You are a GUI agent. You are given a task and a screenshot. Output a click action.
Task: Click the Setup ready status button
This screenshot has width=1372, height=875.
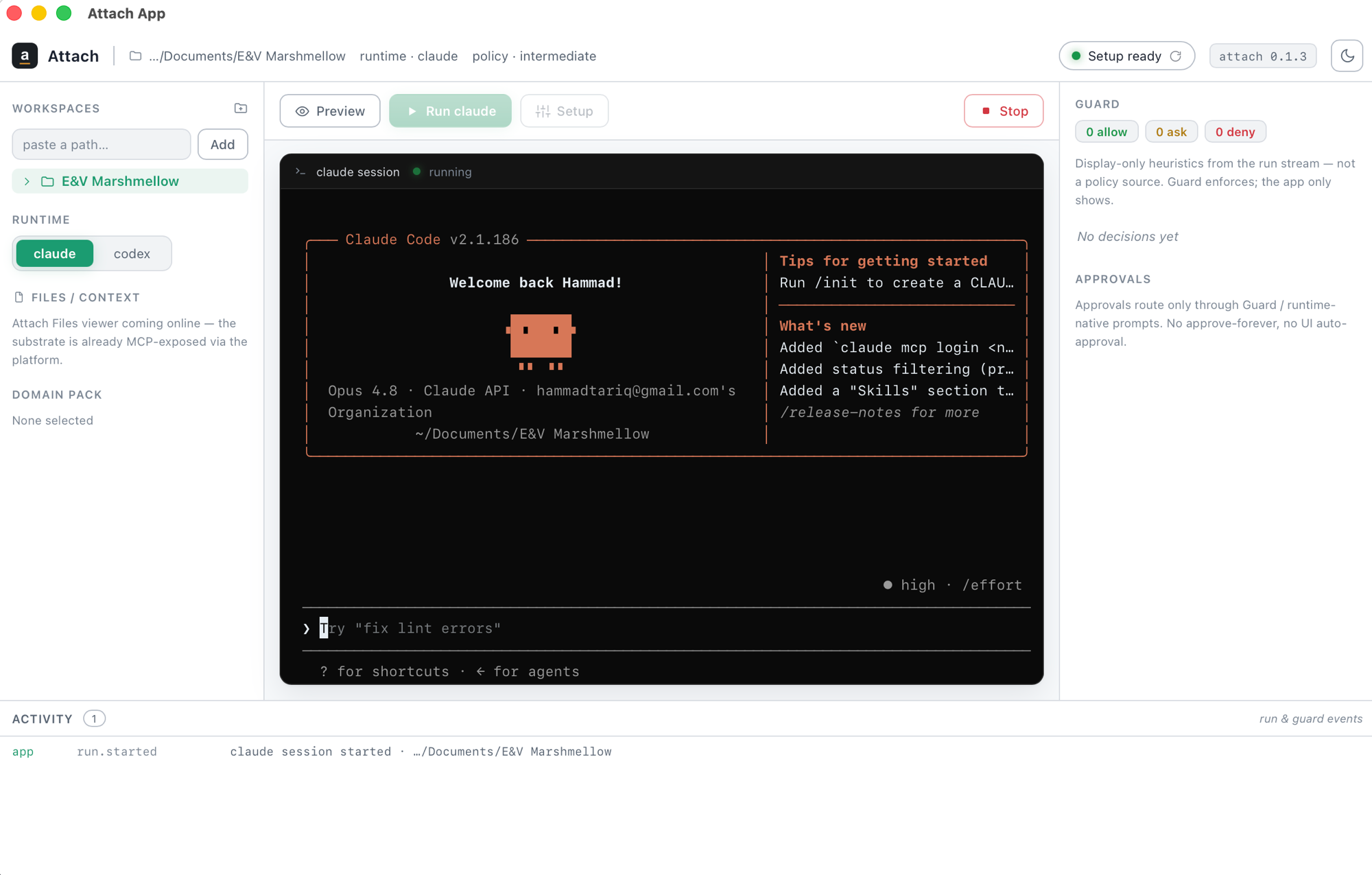tap(1126, 56)
